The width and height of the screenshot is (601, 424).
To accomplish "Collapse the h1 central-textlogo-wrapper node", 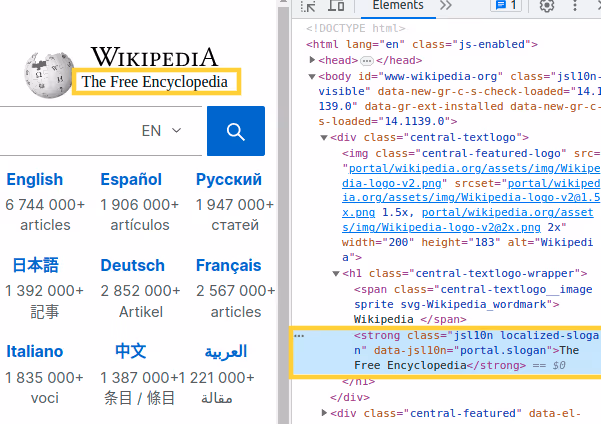I will (336, 274).
